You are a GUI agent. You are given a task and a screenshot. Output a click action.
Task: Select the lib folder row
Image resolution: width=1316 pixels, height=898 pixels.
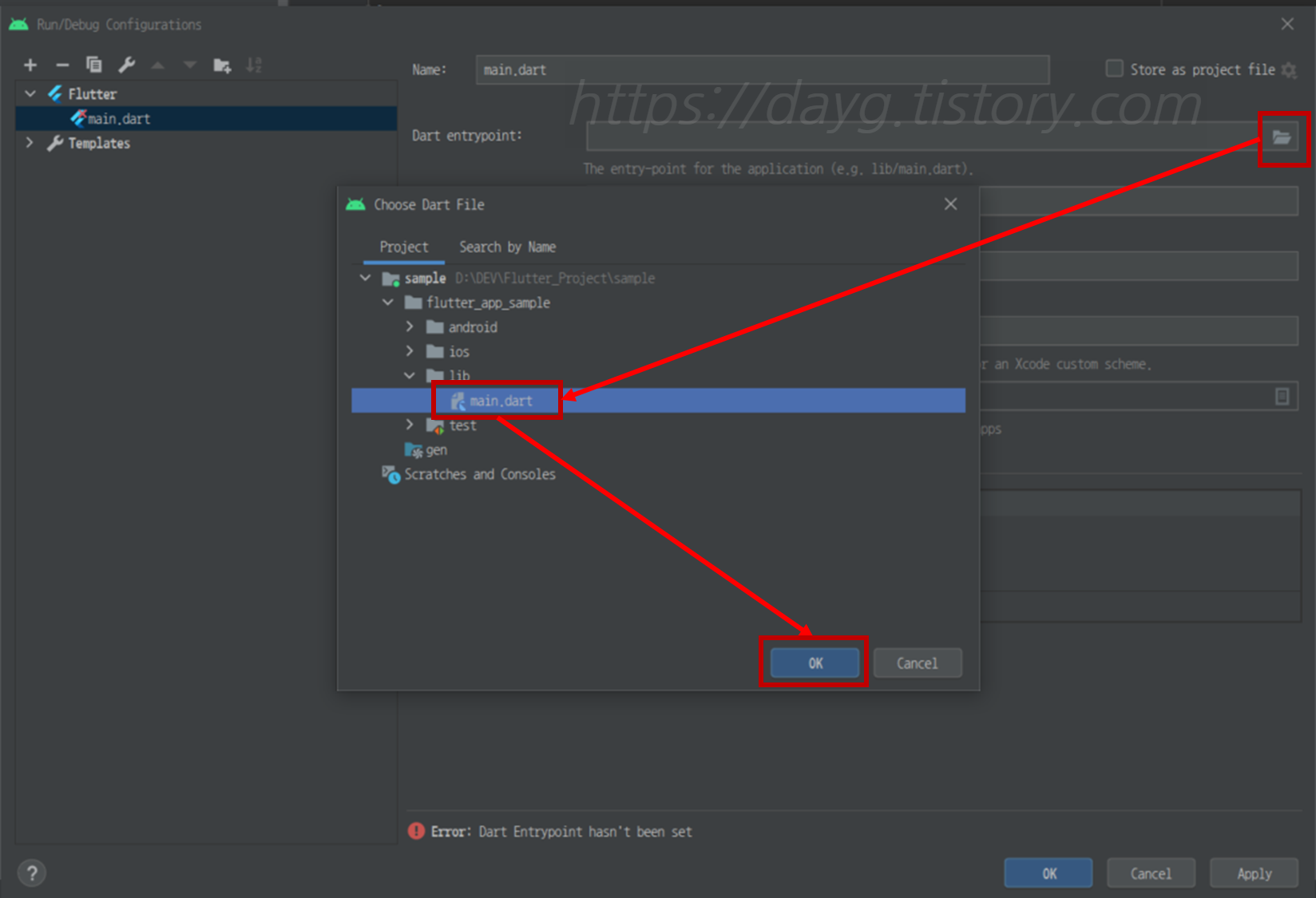449,375
